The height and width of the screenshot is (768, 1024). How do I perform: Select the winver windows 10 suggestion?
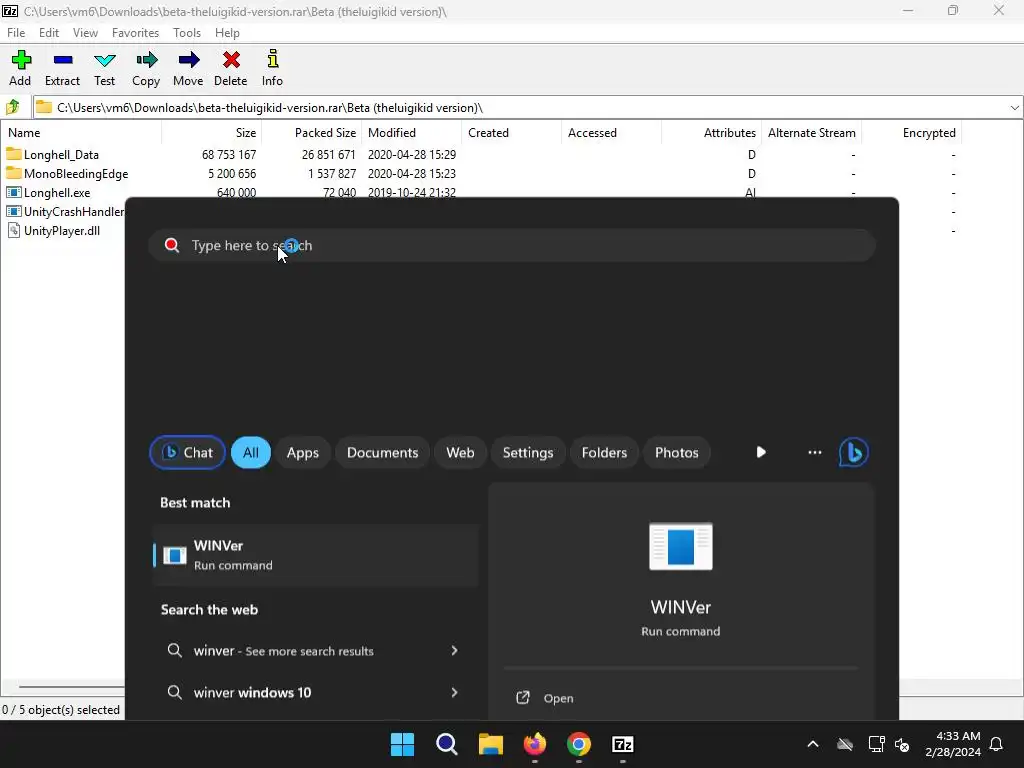pos(316,692)
